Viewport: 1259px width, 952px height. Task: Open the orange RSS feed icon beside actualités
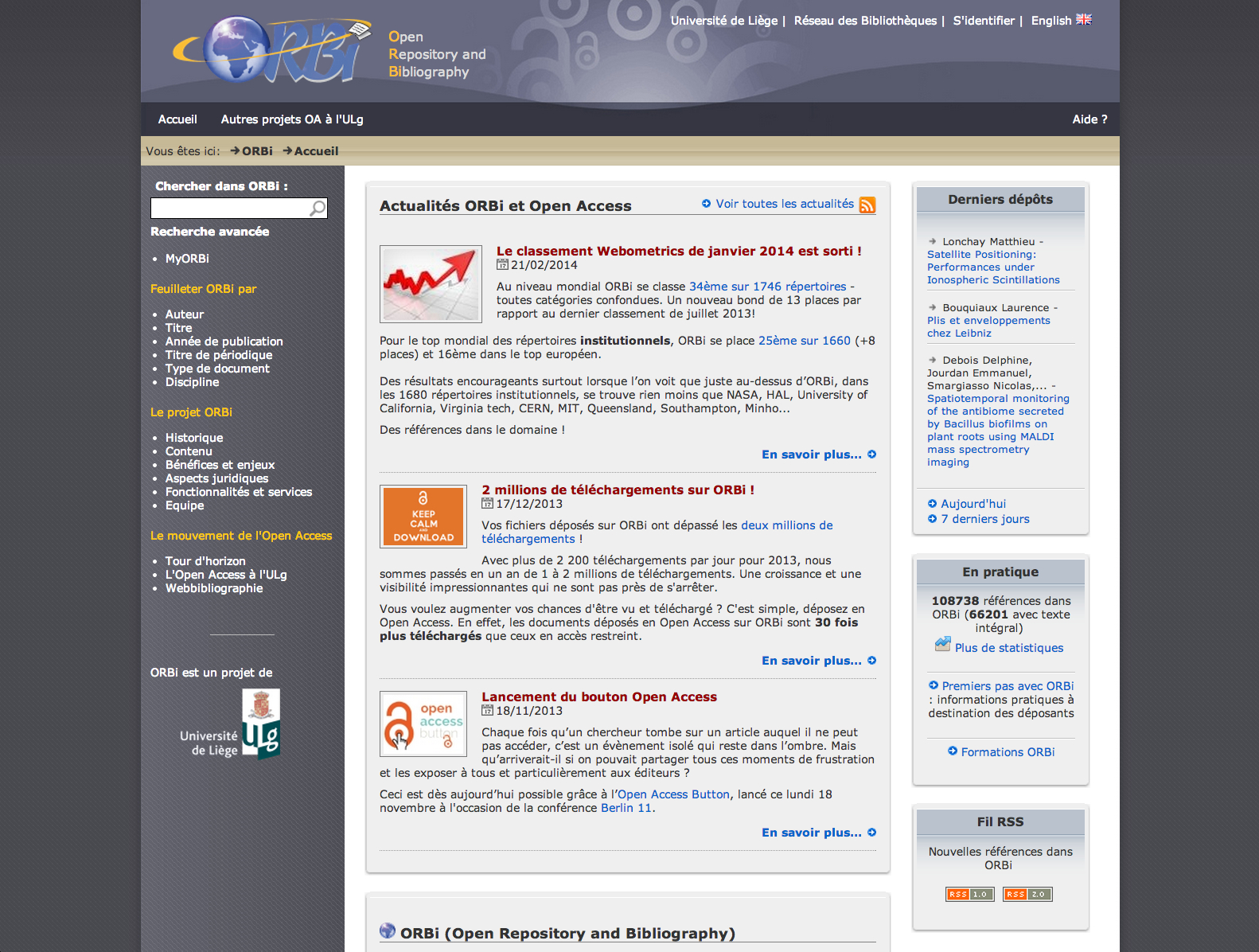click(x=867, y=205)
